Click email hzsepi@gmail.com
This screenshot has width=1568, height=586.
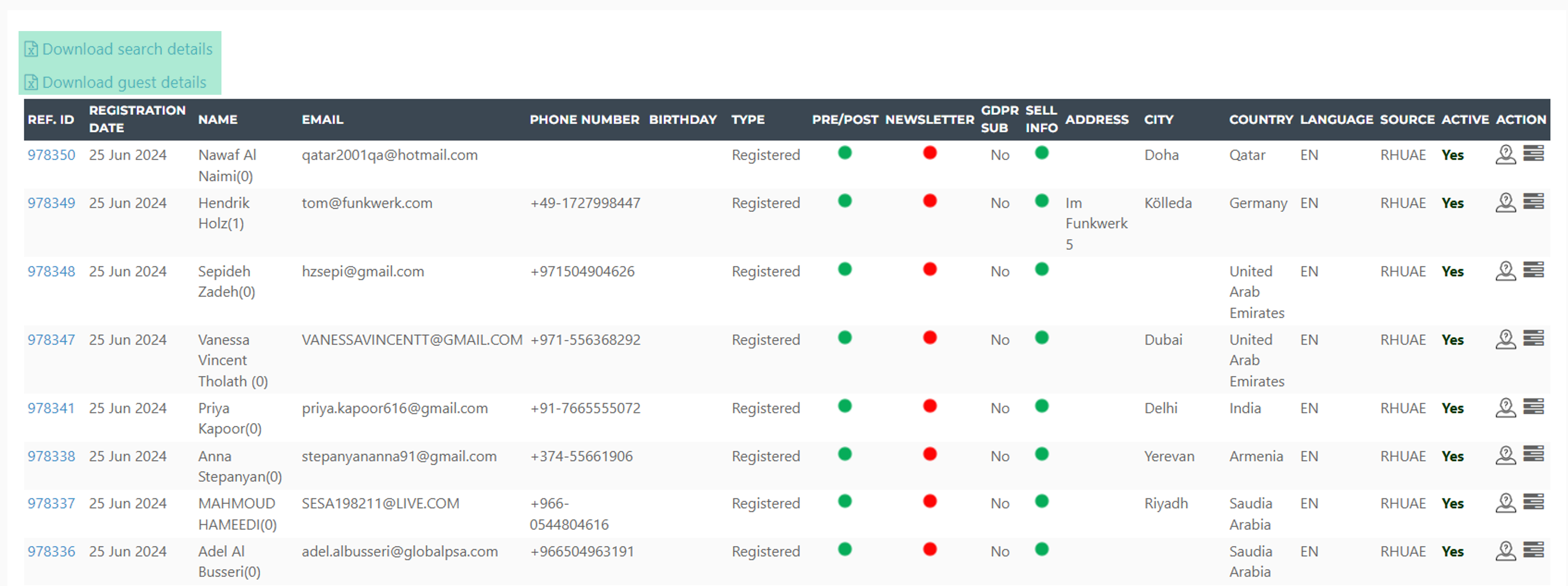coord(363,271)
